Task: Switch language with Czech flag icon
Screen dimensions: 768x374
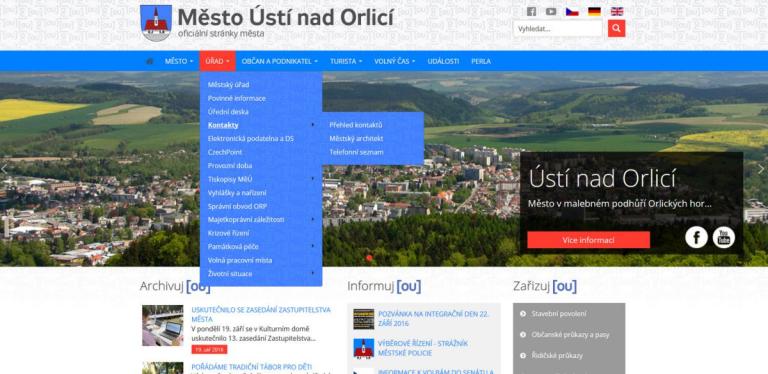Action: coord(572,12)
